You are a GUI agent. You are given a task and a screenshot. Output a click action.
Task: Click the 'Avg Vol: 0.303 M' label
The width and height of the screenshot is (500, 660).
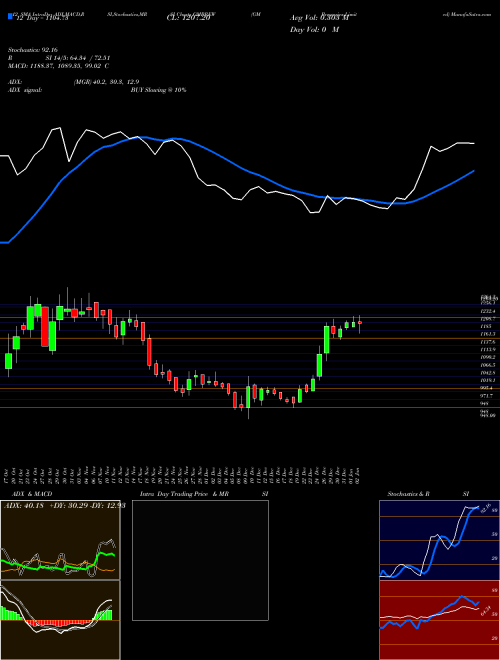[x=319, y=18]
